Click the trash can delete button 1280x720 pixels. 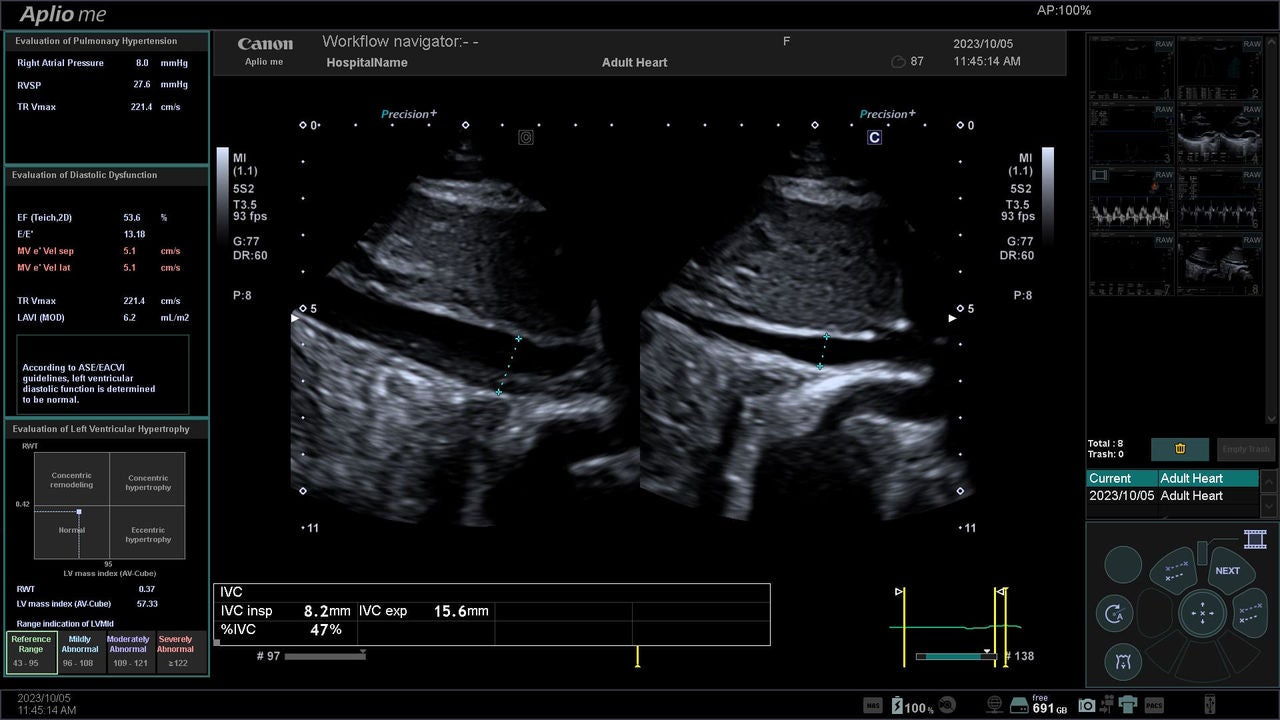coord(1180,449)
